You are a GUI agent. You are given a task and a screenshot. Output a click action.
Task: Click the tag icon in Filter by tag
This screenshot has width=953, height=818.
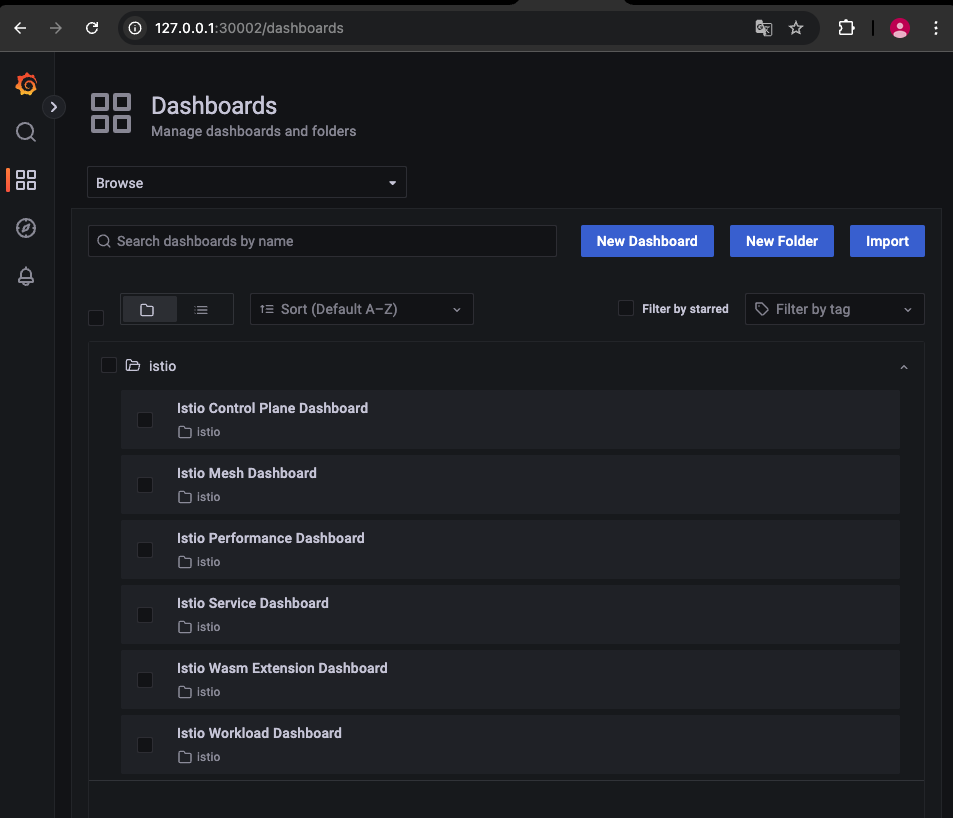(762, 309)
